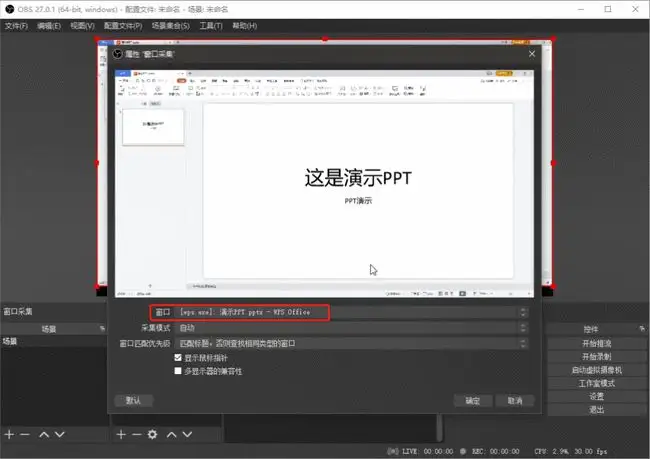Click the 默认 button in dialog
Image resolution: width=650 pixels, height=459 pixels.
pyautogui.click(x=133, y=401)
